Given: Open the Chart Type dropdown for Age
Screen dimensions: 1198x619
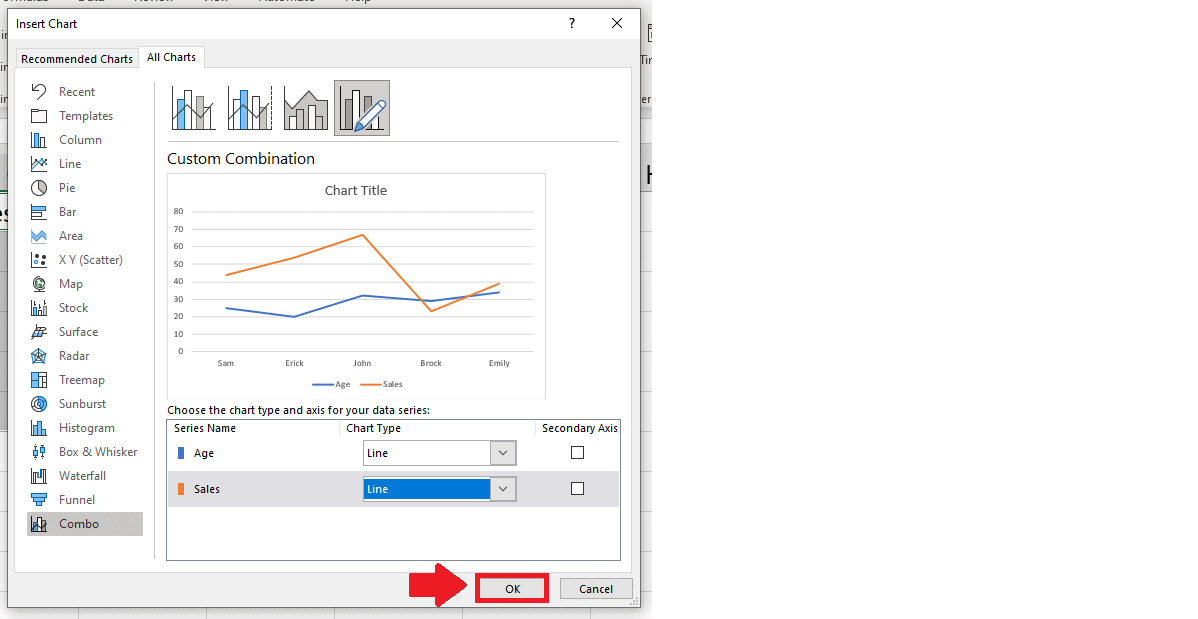Looking at the screenshot, I should (x=505, y=452).
